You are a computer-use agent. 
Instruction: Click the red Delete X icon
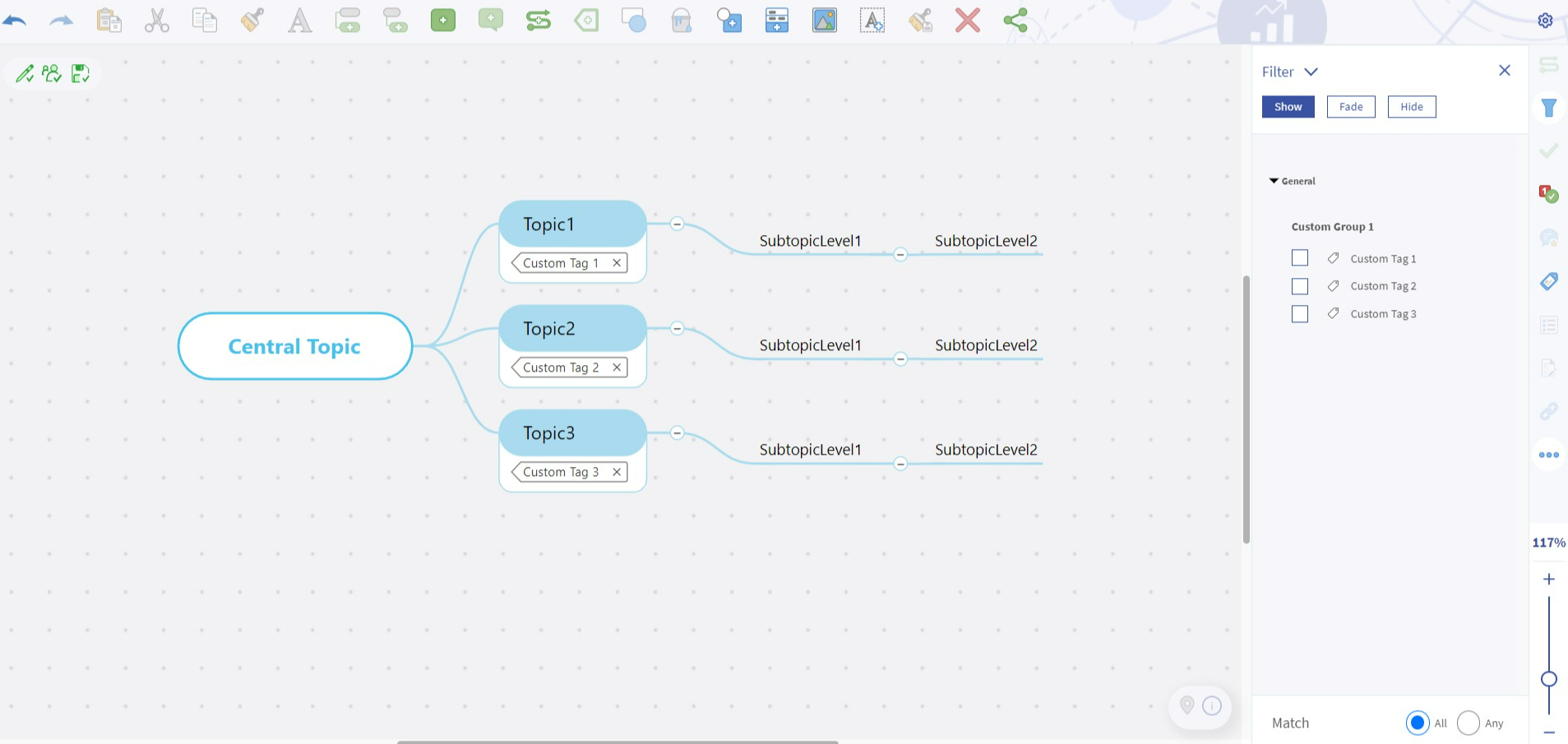click(x=967, y=21)
